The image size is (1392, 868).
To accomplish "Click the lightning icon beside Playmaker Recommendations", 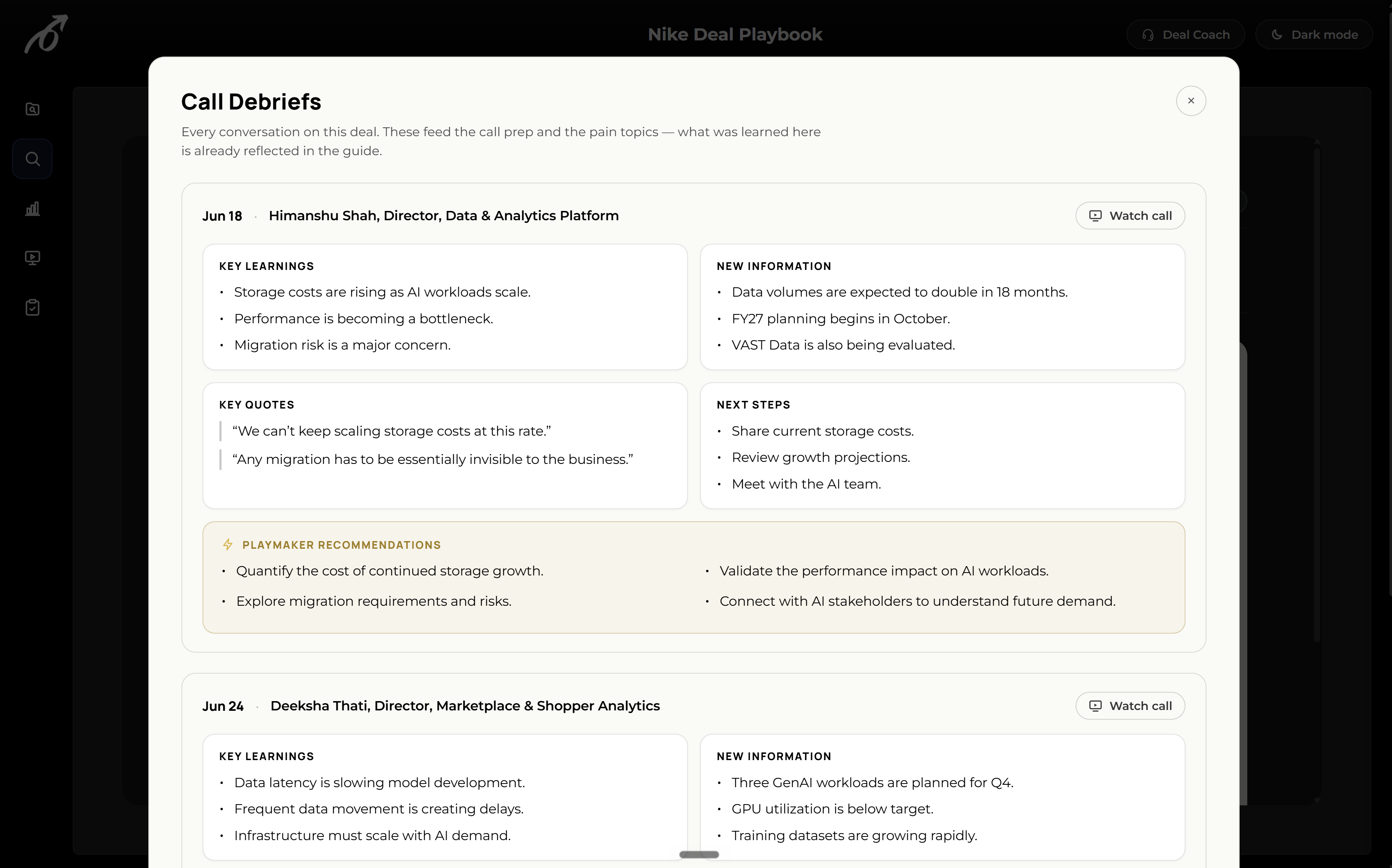I will (x=228, y=545).
